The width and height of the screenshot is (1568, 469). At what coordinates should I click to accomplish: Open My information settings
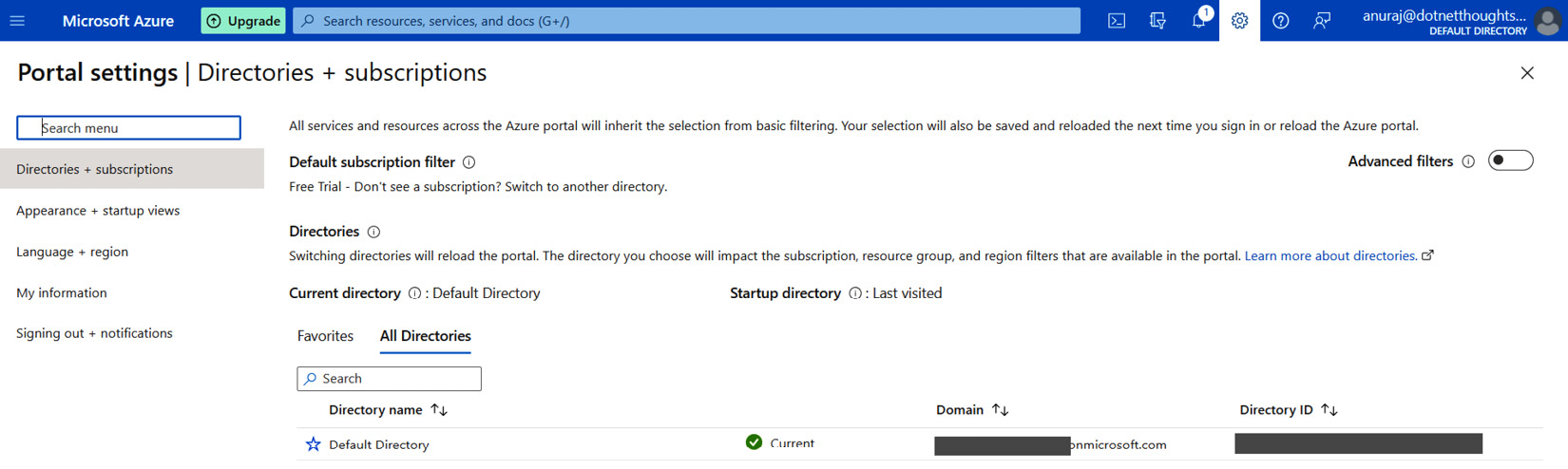pyautogui.click(x=62, y=292)
